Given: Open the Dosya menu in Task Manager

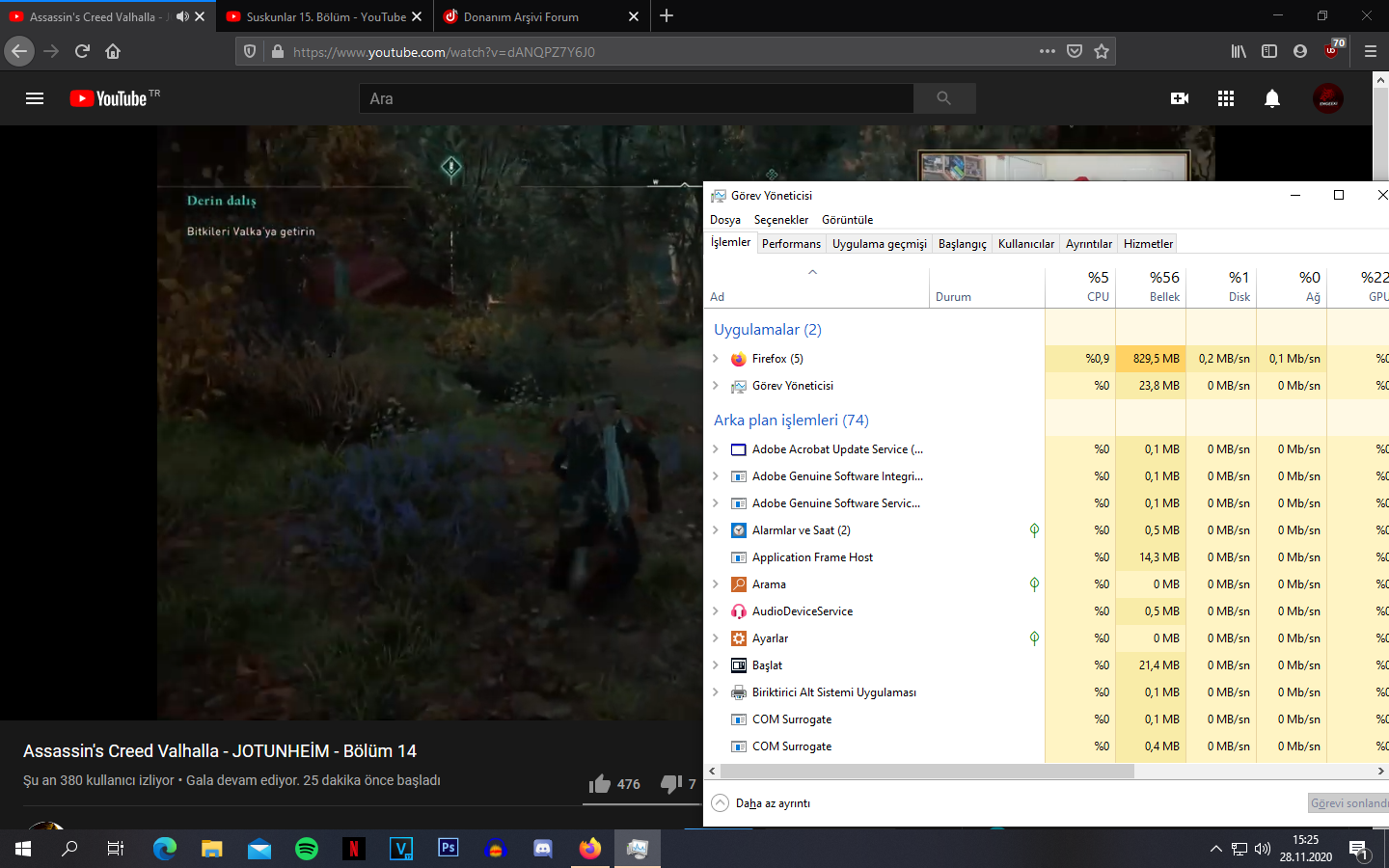Looking at the screenshot, I should click(x=725, y=220).
